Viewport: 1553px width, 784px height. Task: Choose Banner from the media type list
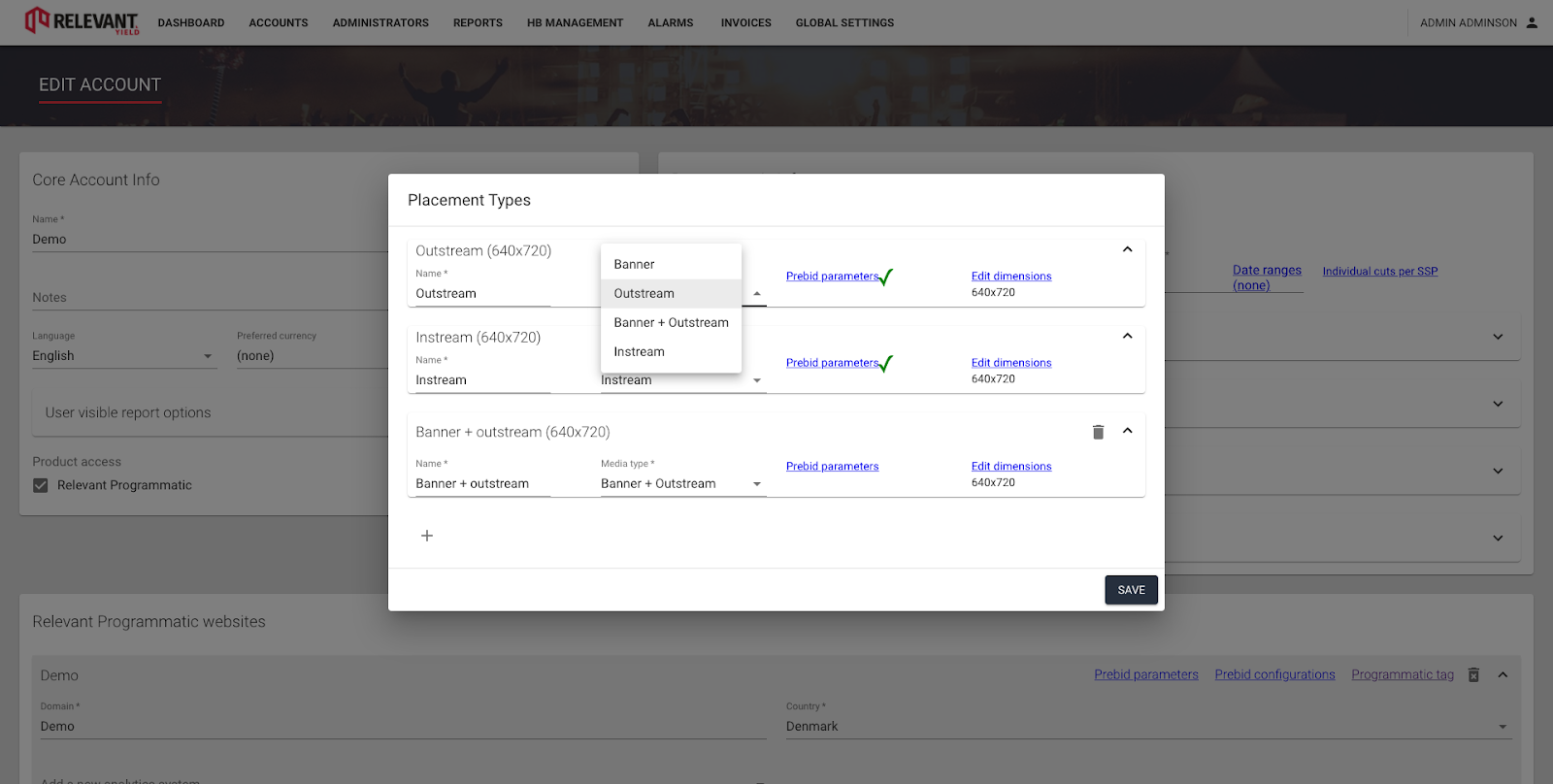point(672,264)
